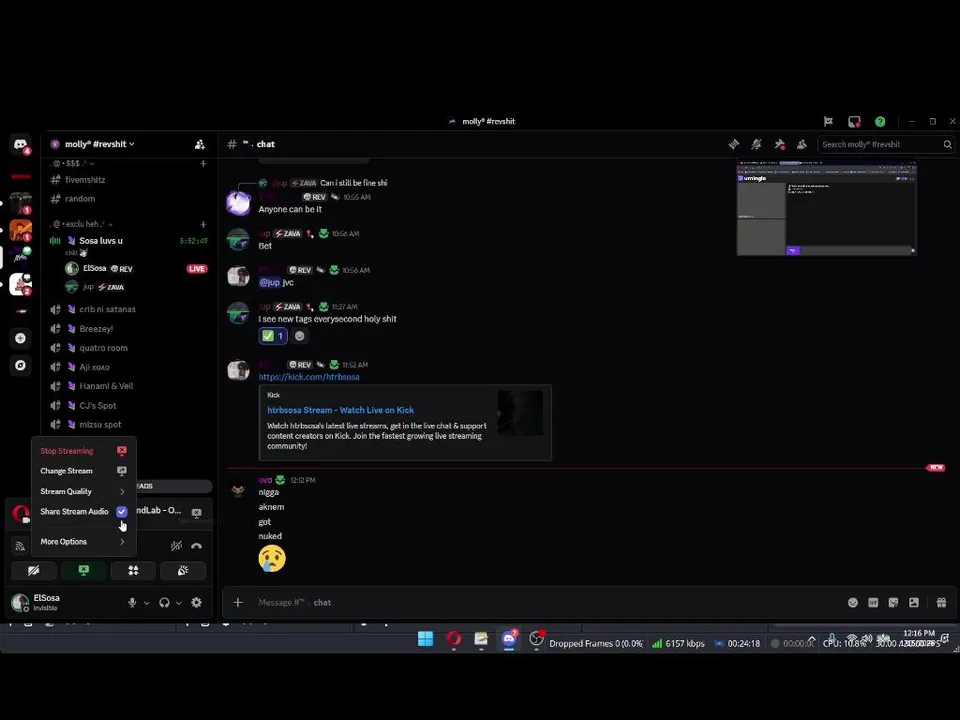Open the headphones output options chevron

[179, 603]
